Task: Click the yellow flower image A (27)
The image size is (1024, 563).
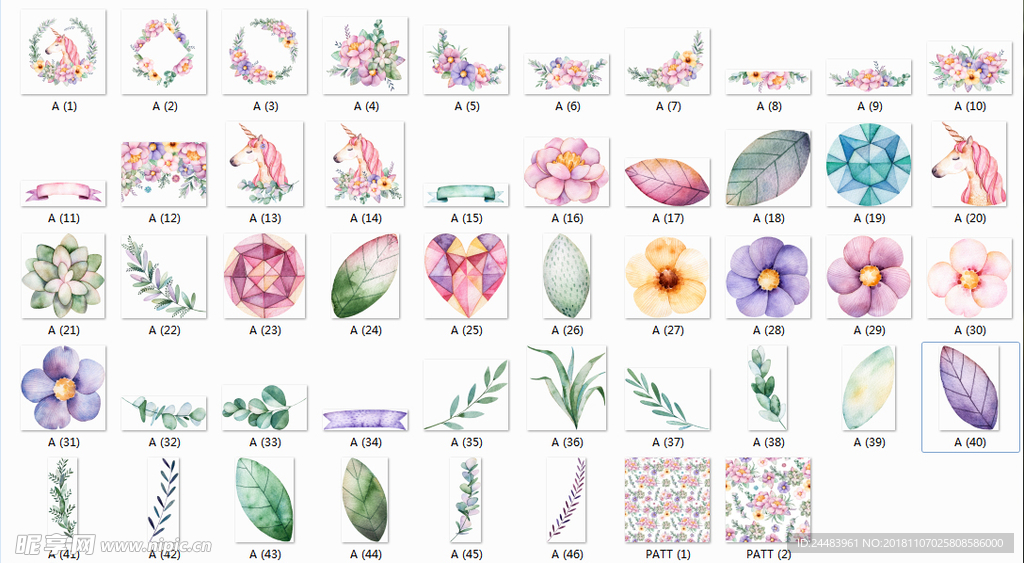Action: pos(667,278)
